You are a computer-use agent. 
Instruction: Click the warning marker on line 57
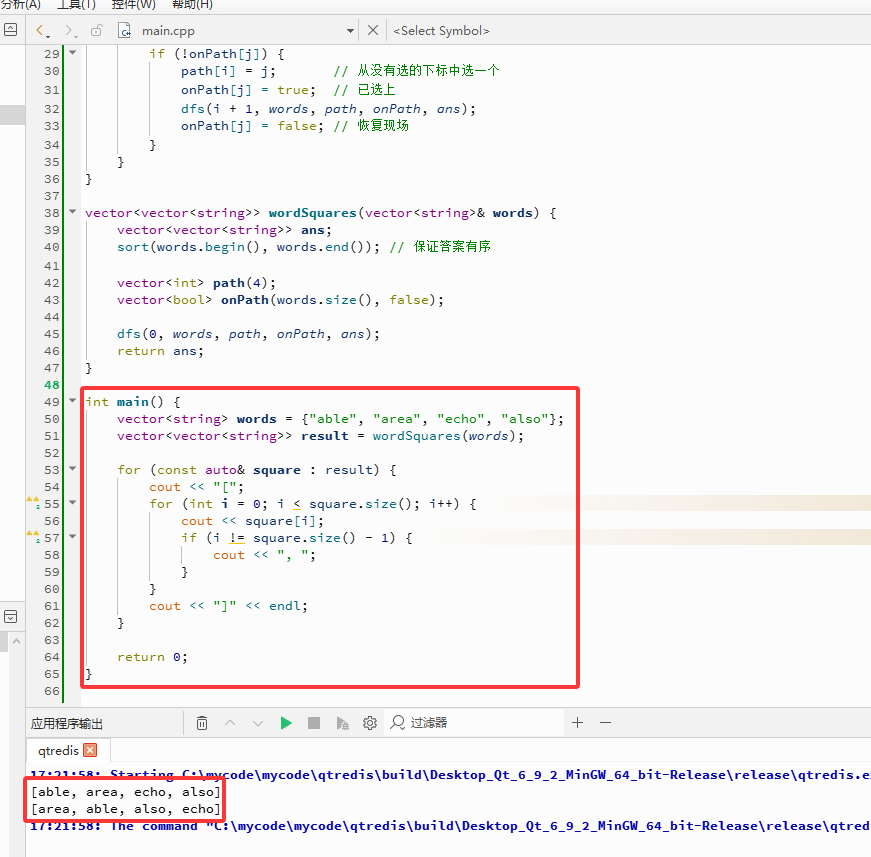(33, 537)
